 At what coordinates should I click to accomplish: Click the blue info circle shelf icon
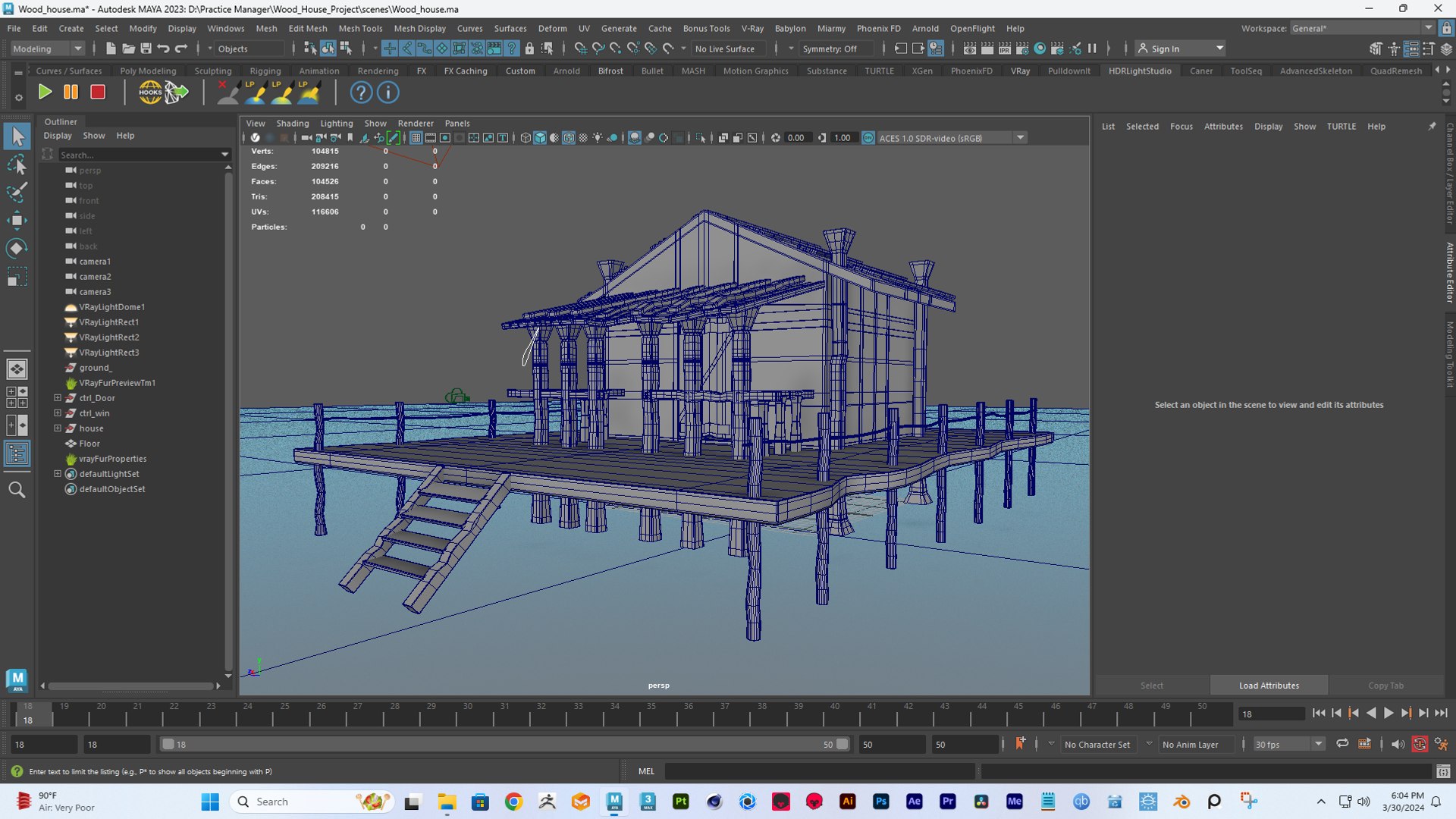tap(388, 93)
